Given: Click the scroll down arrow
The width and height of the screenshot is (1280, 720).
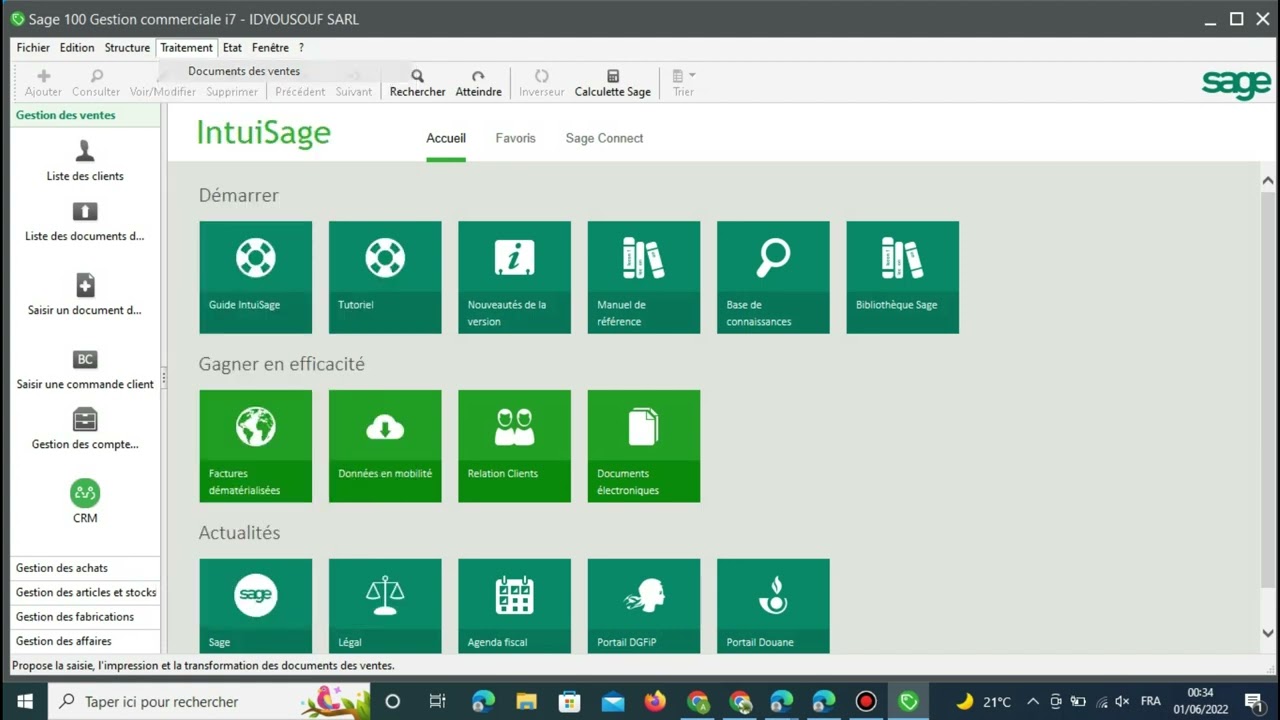Looking at the screenshot, I should click(1268, 633).
